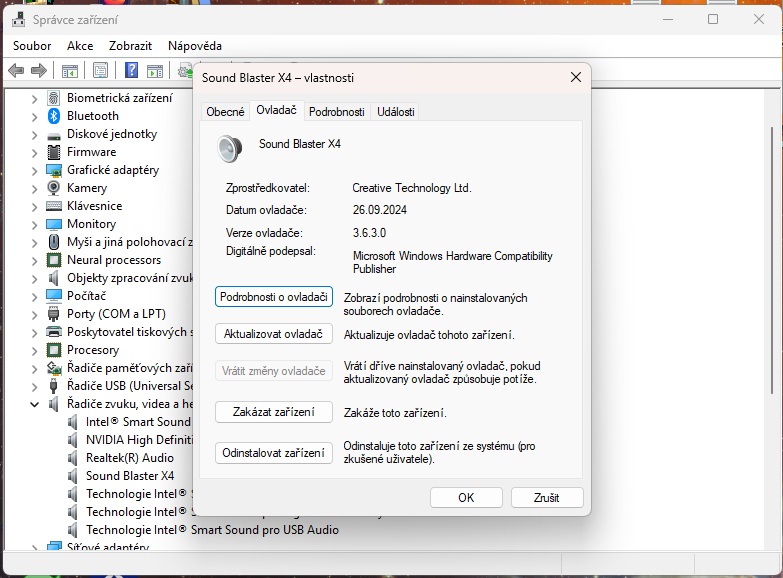
Task: Click the mouse icon beside Myši a jiná polohovací
Action: point(54,242)
